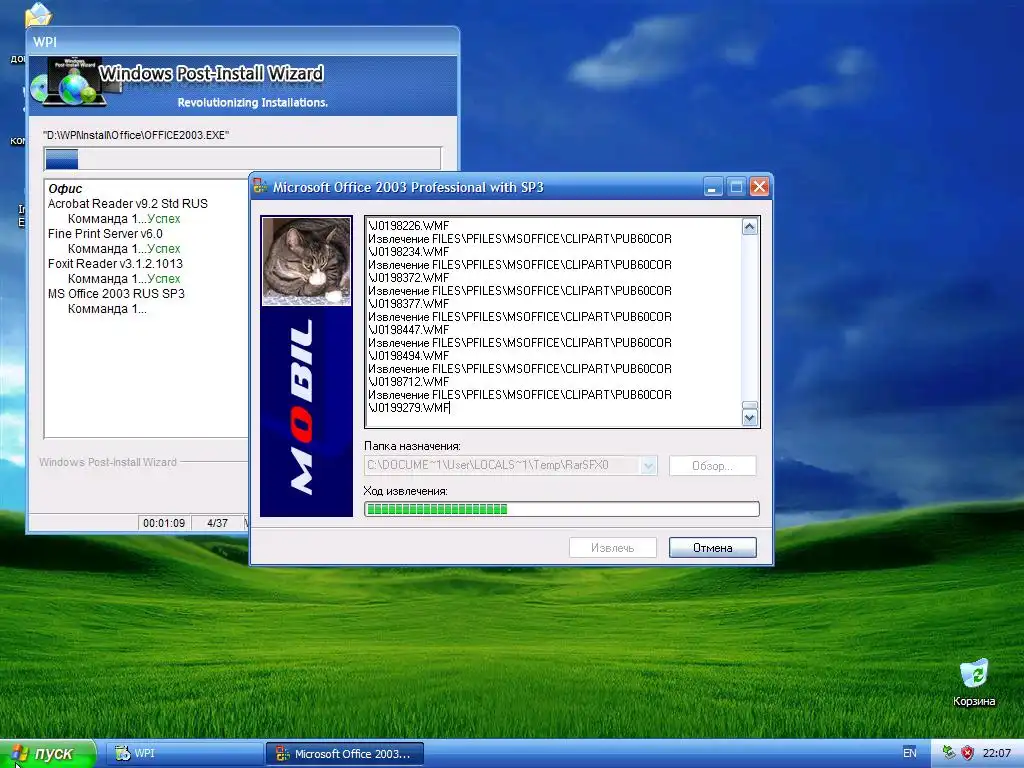The image size is (1024, 768).
Task: Click the red security shield tray icon
Action: pyautogui.click(x=968, y=753)
